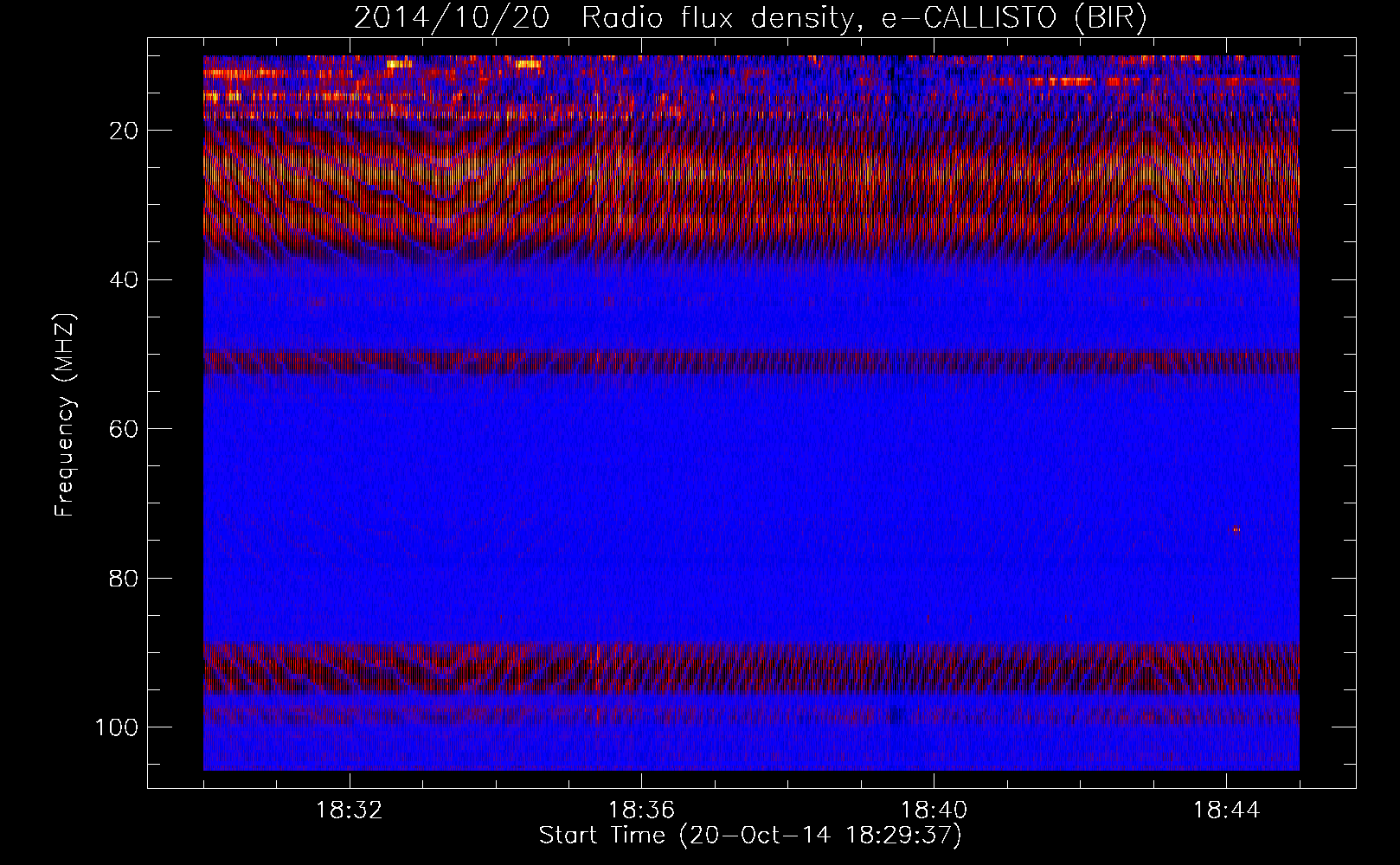Click the 'Frequency (MHZ)' axis label
Image resolution: width=1400 pixels, height=865 pixels.
click(65, 415)
